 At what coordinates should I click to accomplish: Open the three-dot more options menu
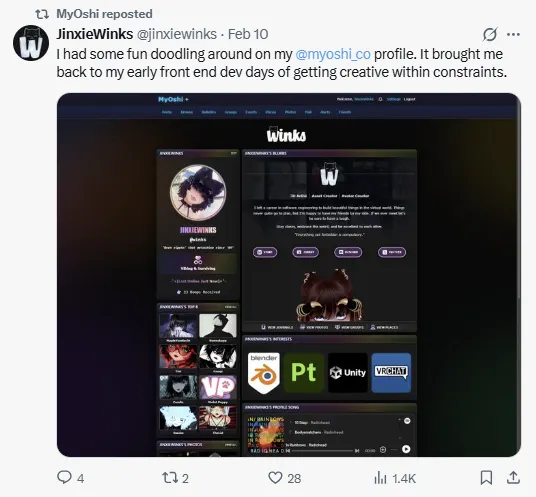coord(513,34)
